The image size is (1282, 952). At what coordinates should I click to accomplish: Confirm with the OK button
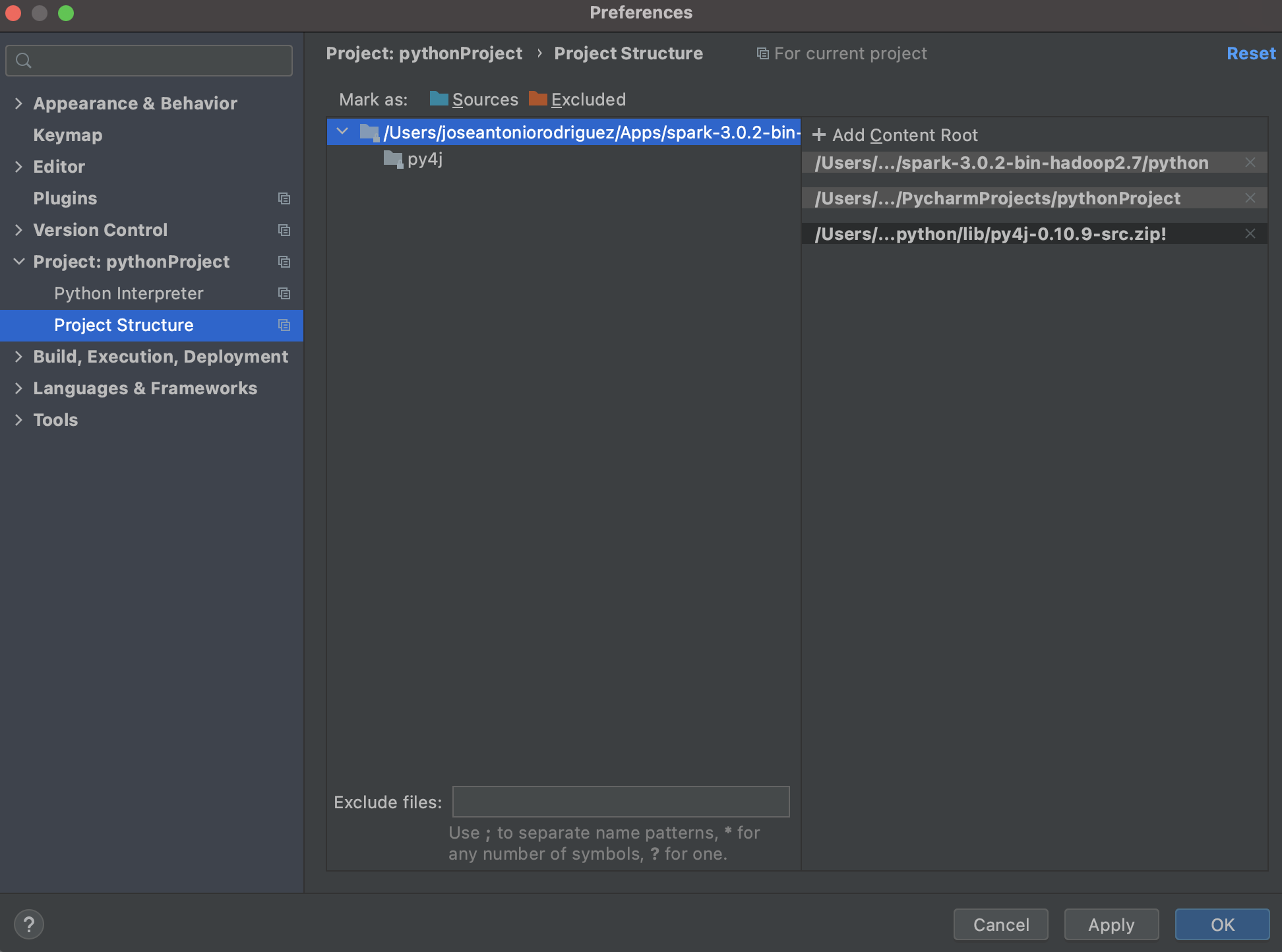1223,924
